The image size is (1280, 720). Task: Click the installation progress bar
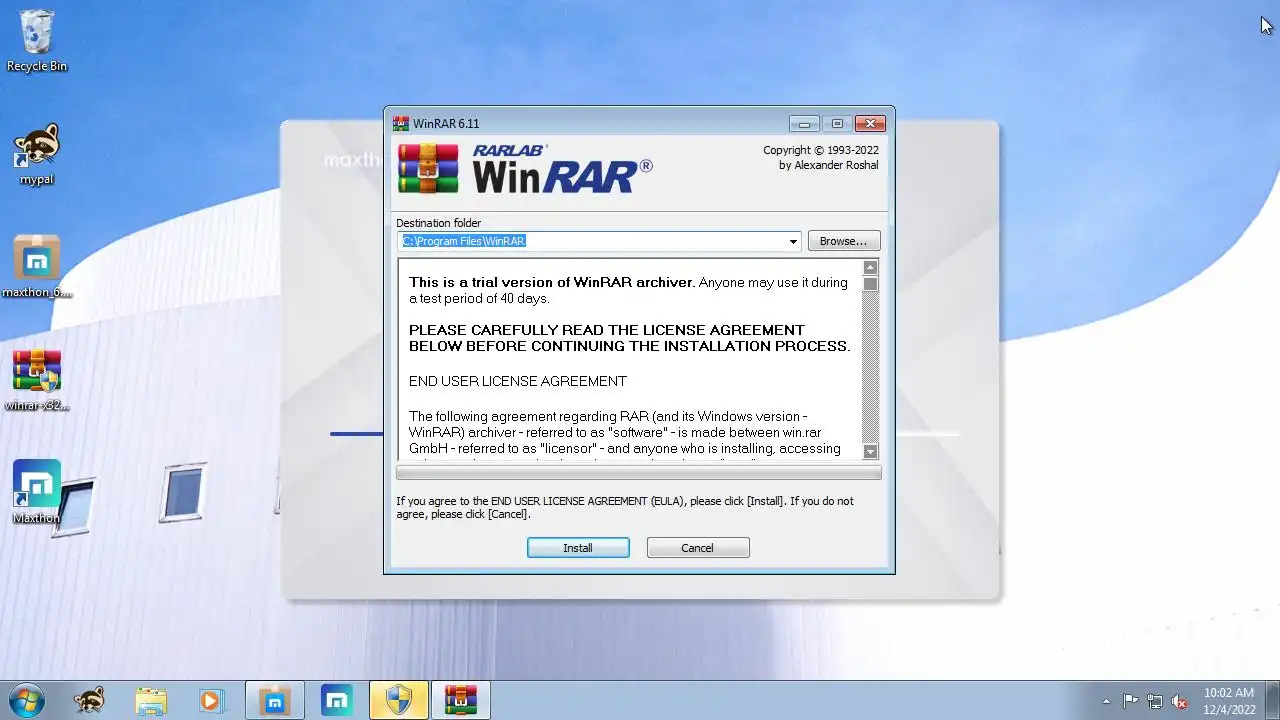point(639,473)
